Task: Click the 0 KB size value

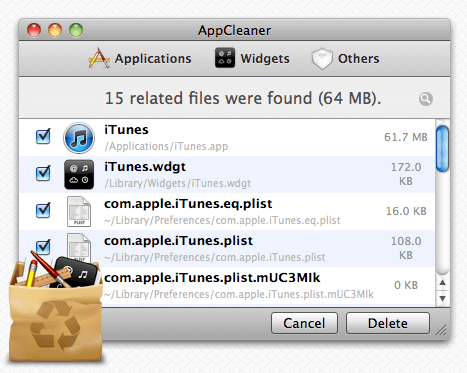Action: point(406,285)
